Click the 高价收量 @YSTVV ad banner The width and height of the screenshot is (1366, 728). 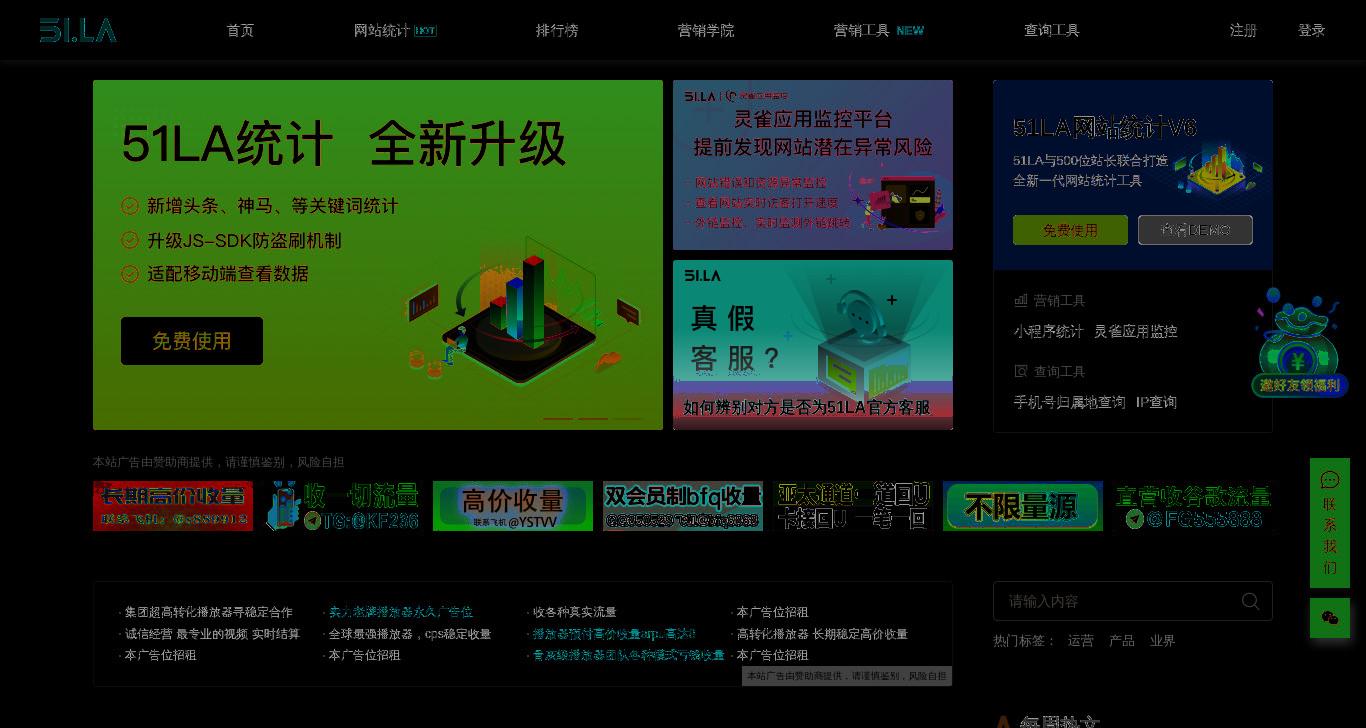click(x=513, y=506)
